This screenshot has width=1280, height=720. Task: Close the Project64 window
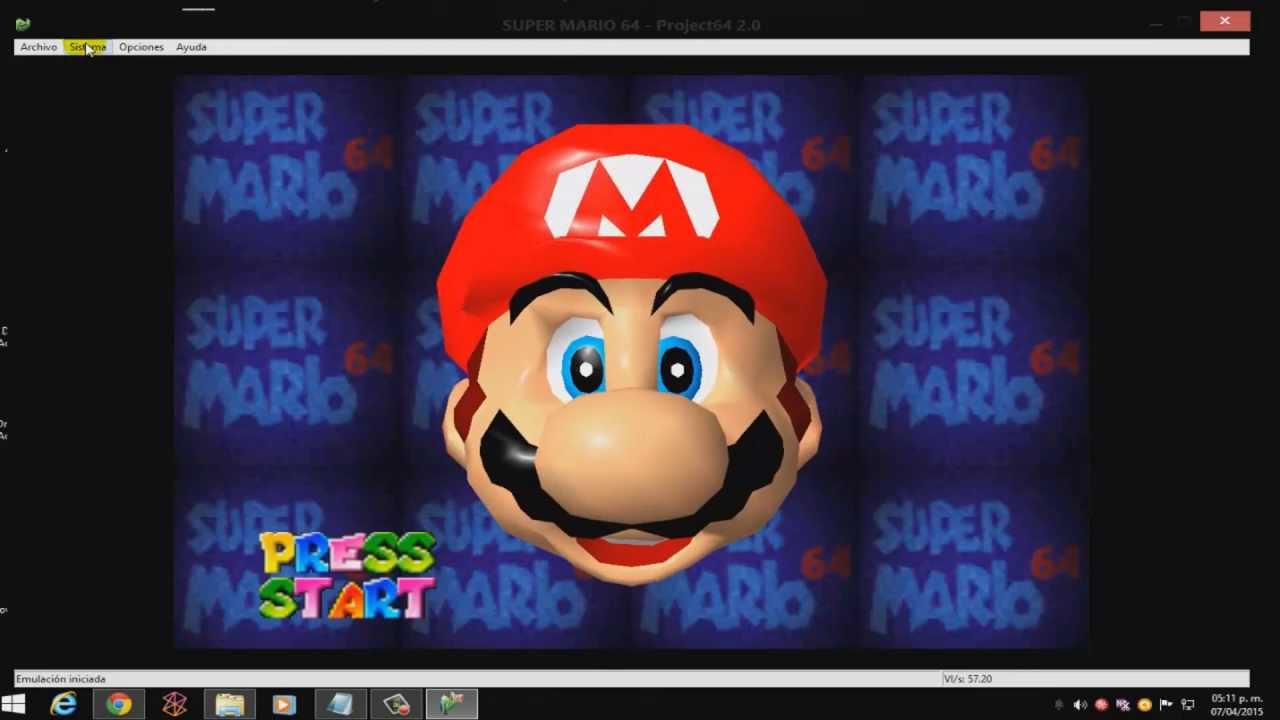[x=1224, y=21]
